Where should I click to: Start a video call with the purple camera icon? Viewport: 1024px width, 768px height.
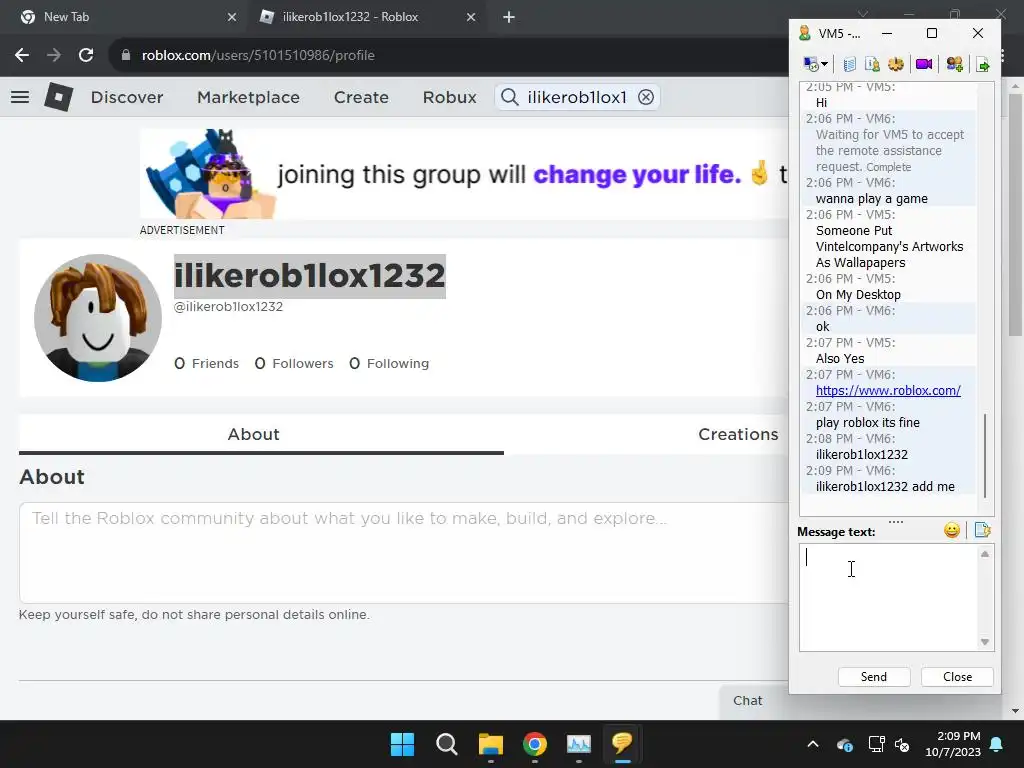coord(924,64)
